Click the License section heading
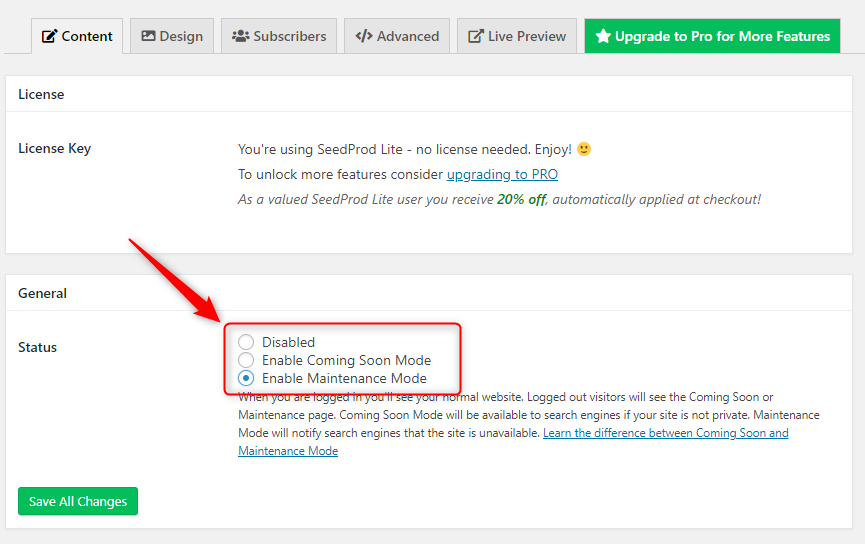Viewport: 865px width, 544px height. 41,94
